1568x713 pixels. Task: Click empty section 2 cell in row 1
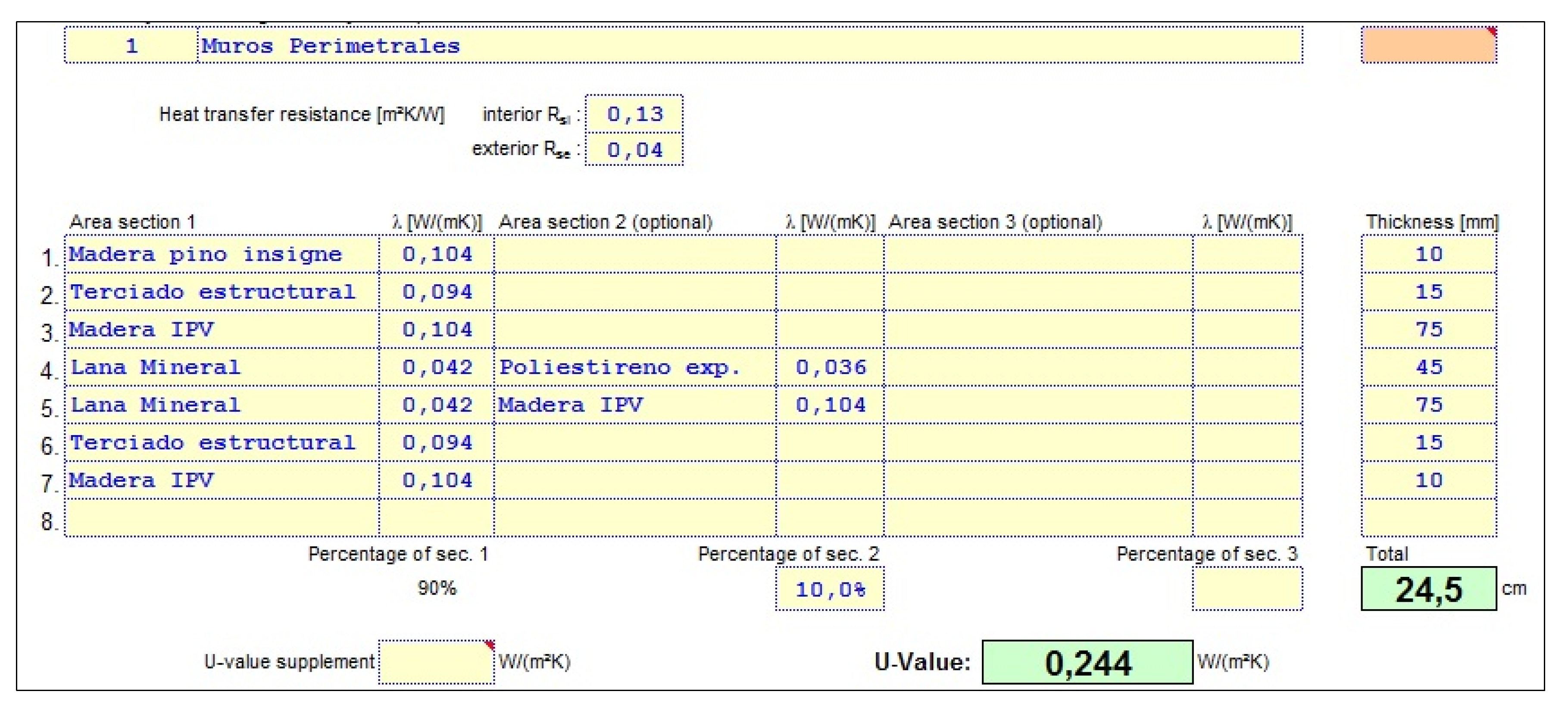635,254
